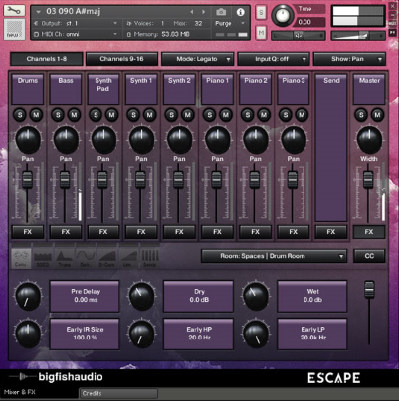Open the instrument info icon
Viewport: 399px width, 401px height.
240,12
